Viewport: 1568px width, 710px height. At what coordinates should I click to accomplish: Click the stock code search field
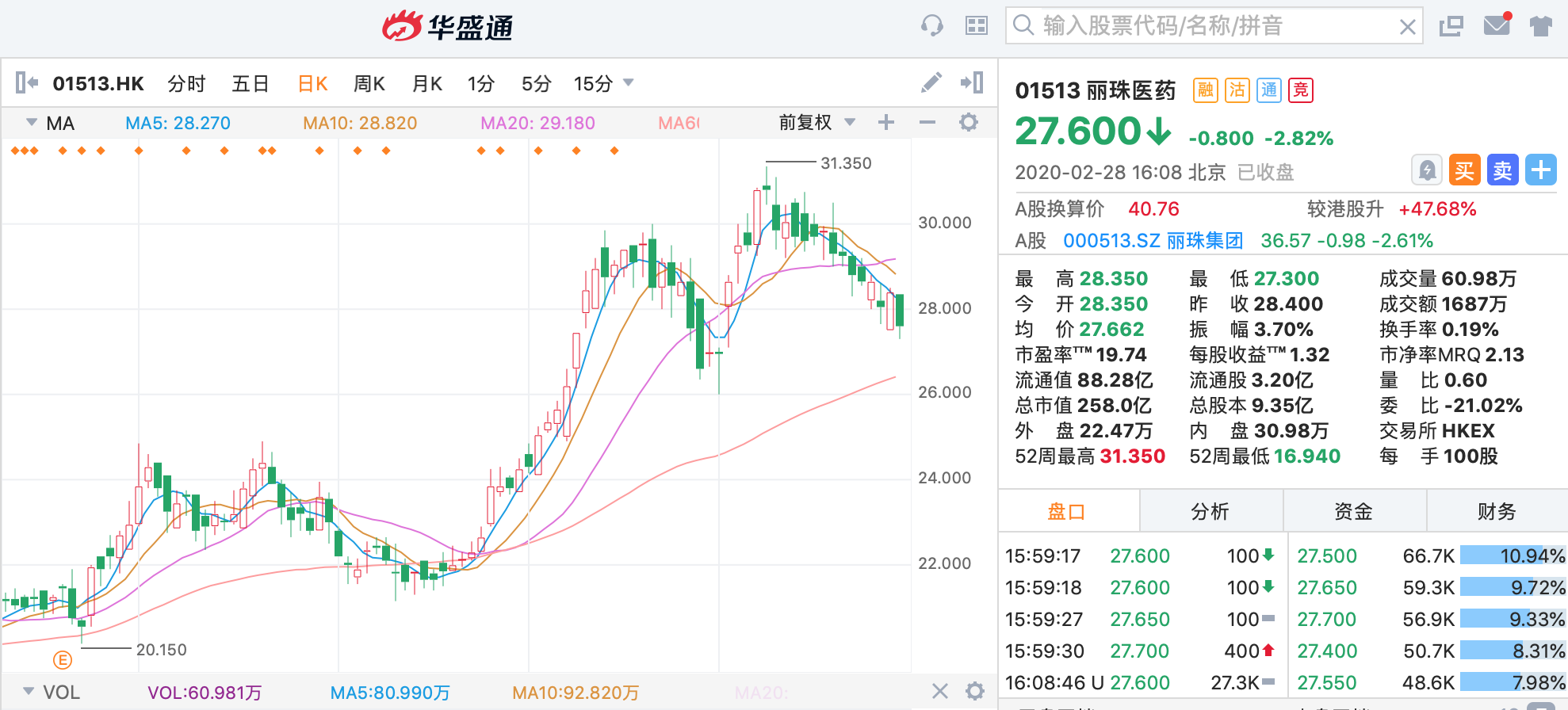(x=1213, y=26)
